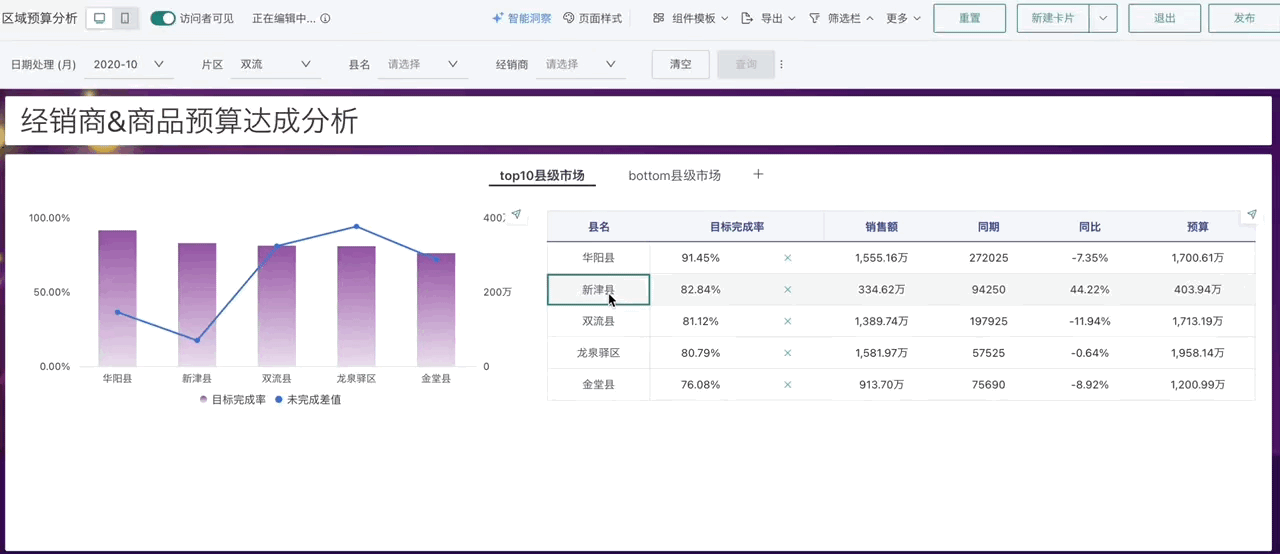Click info icon beside 正在编辑中
This screenshot has height=554, width=1280.
pyautogui.click(x=325, y=19)
